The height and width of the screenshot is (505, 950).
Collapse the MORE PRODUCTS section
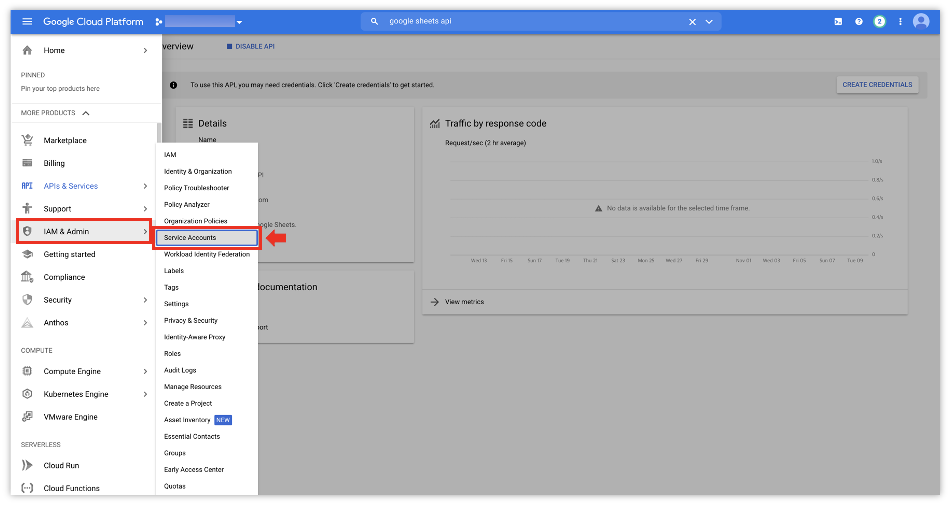[x=85, y=113]
